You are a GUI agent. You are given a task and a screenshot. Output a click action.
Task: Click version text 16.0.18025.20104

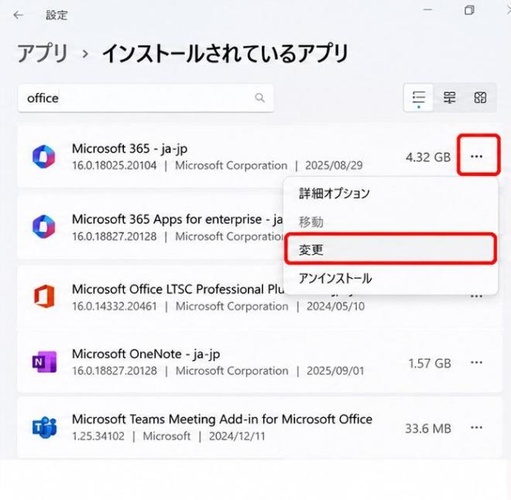tap(114, 165)
